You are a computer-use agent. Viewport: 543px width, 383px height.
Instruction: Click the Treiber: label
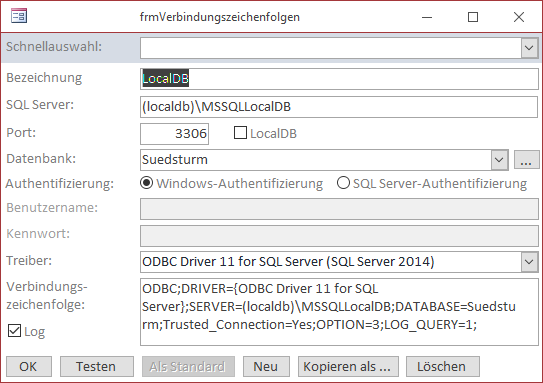pyautogui.click(x=29, y=260)
